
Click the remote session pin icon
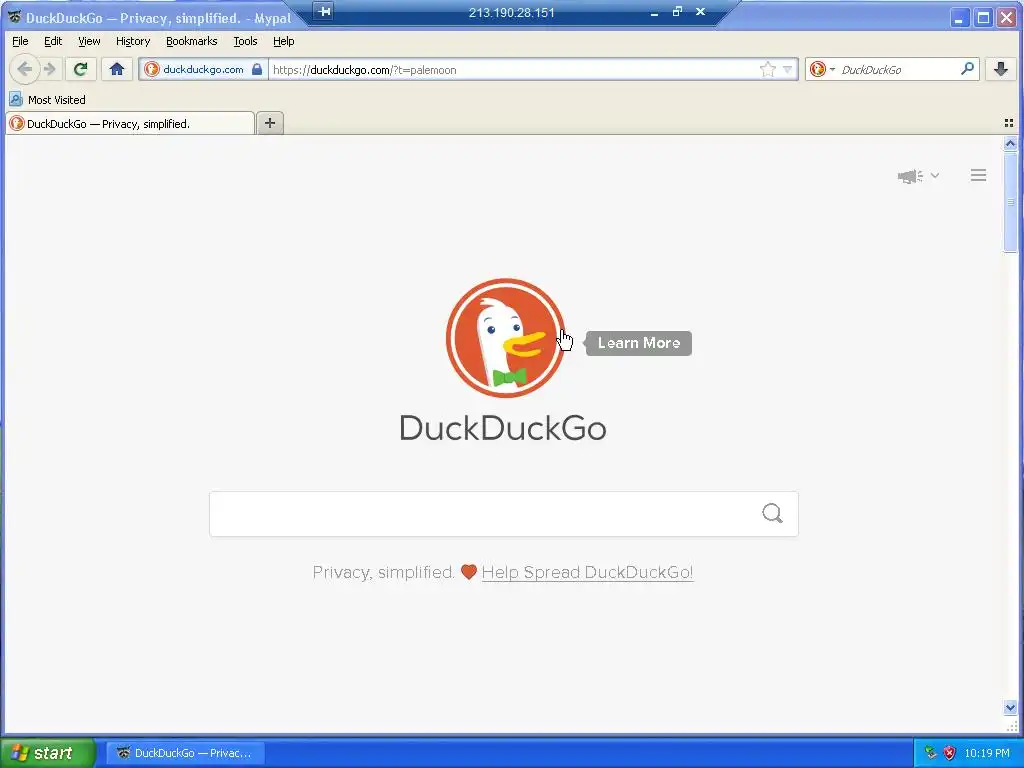click(x=325, y=11)
